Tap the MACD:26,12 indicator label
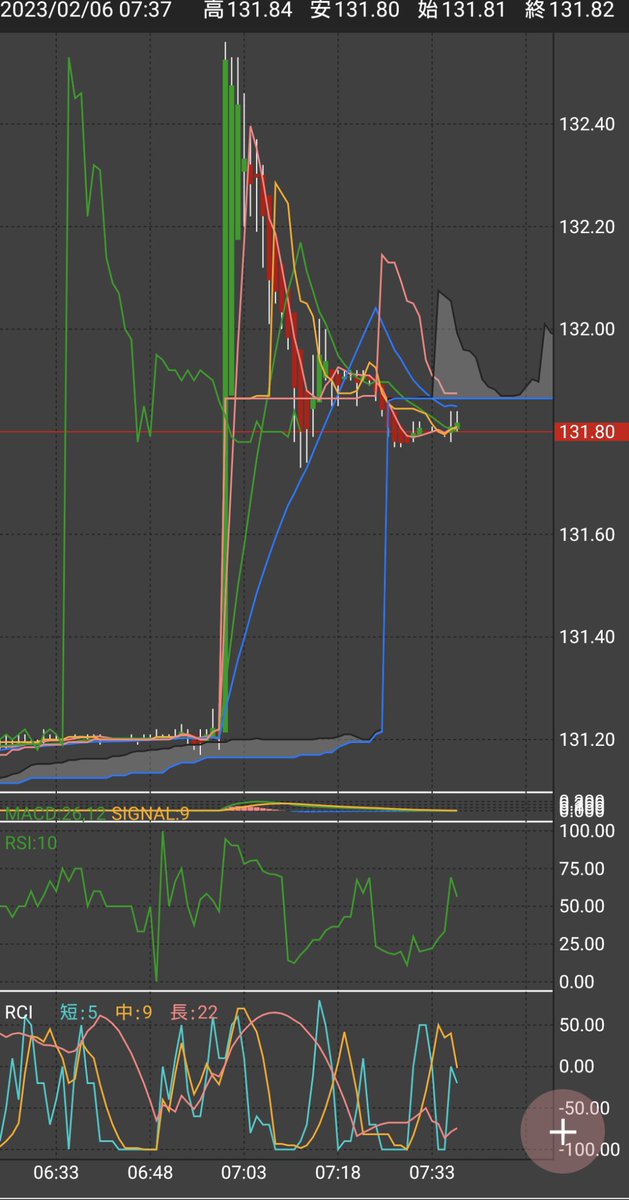629x1200 pixels. [x=56, y=814]
